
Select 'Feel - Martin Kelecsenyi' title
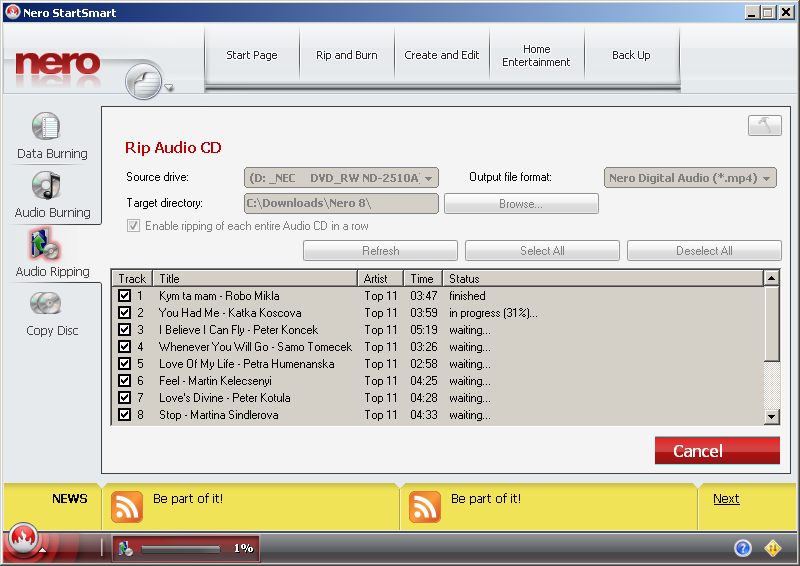215,381
